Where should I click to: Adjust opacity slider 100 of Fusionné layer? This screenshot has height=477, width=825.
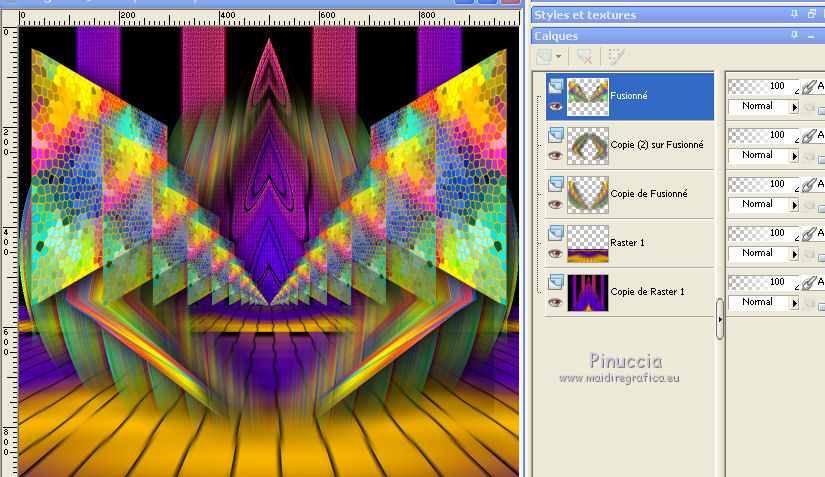(763, 86)
